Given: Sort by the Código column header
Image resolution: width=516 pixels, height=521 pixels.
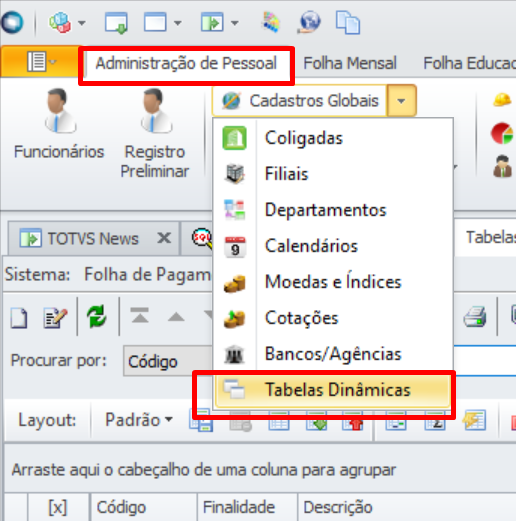Looking at the screenshot, I should 143,507.
